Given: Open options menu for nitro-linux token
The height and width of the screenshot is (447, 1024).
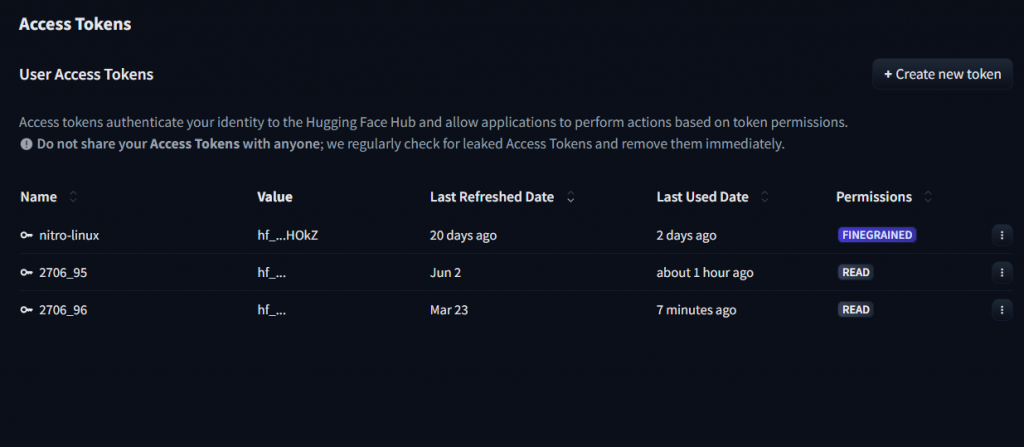Looking at the screenshot, I should (x=1001, y=235).
